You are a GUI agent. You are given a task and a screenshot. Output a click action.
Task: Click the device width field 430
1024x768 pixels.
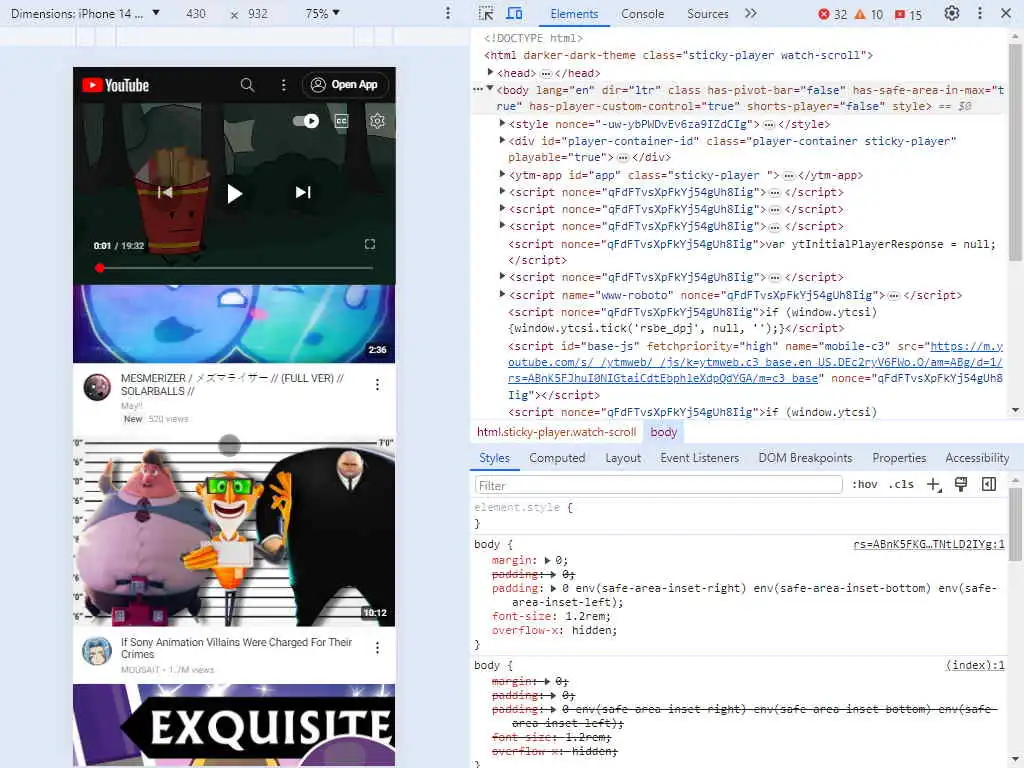pos(196,13)
